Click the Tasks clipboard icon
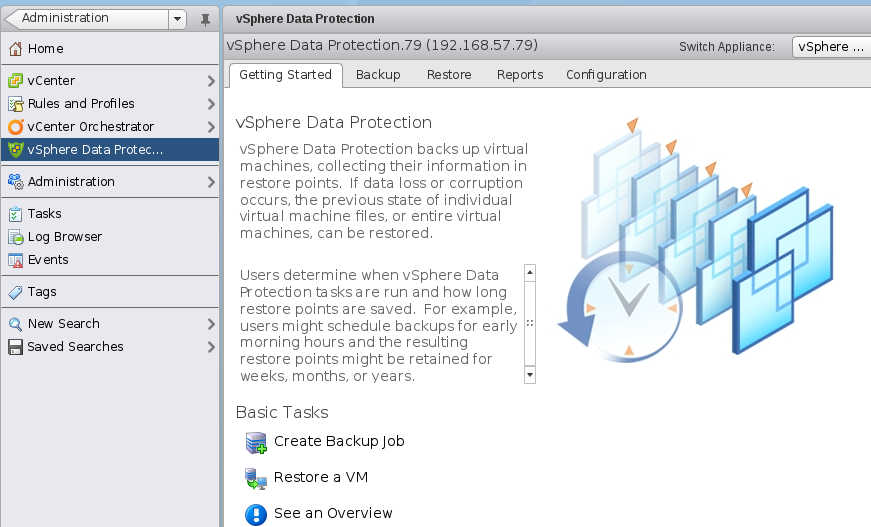This screenshot has width=871, height=527. tap(16, 214)
